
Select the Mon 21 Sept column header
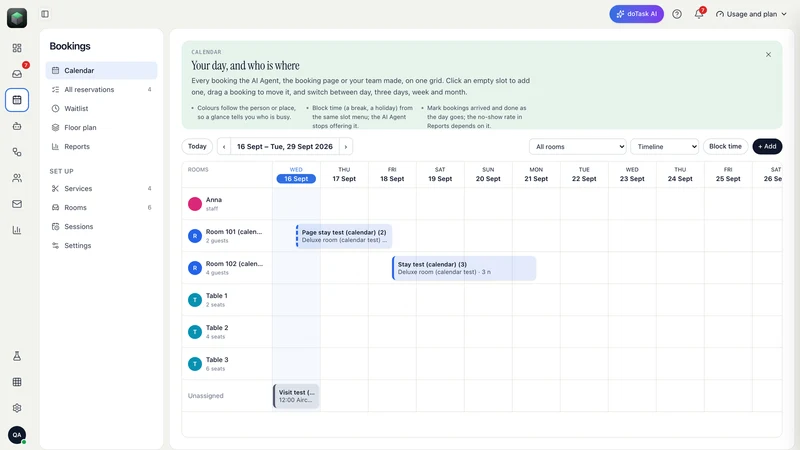pyautogui.click(x=536, y=174)
